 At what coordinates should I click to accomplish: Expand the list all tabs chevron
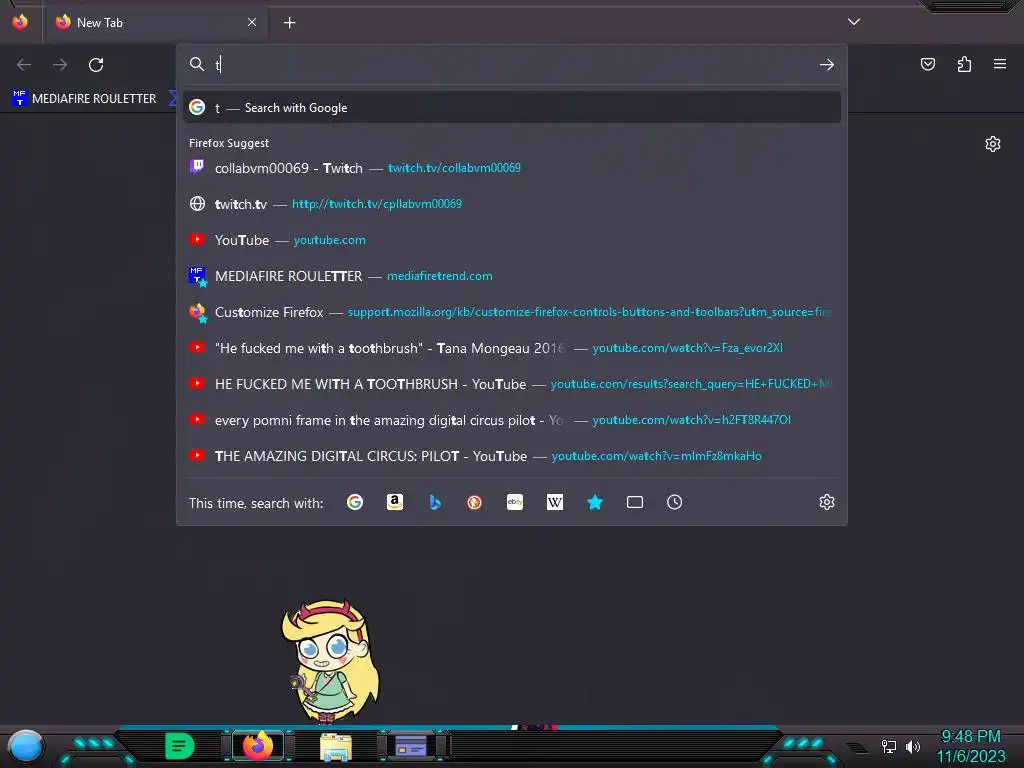tap(854, 22)
